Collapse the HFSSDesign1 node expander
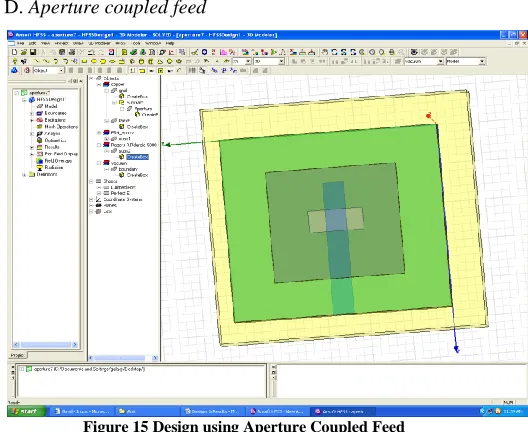The image size is (528, 432). pyautogui.click(x=24, y=100)
